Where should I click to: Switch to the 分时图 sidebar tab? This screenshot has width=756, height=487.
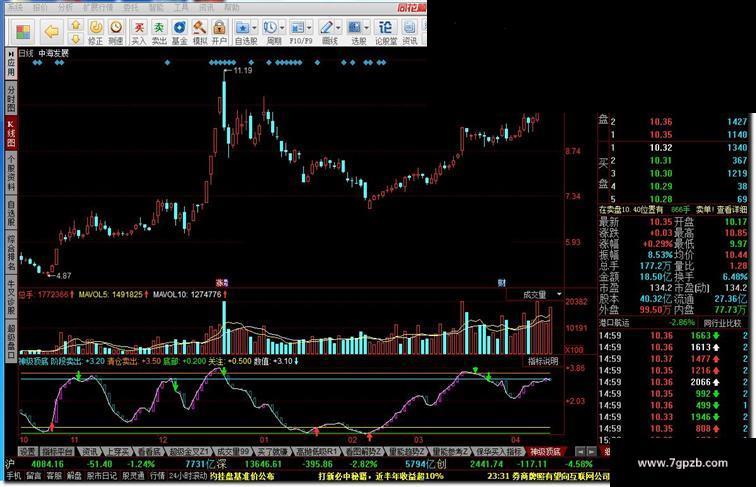(x=11, y=98)
